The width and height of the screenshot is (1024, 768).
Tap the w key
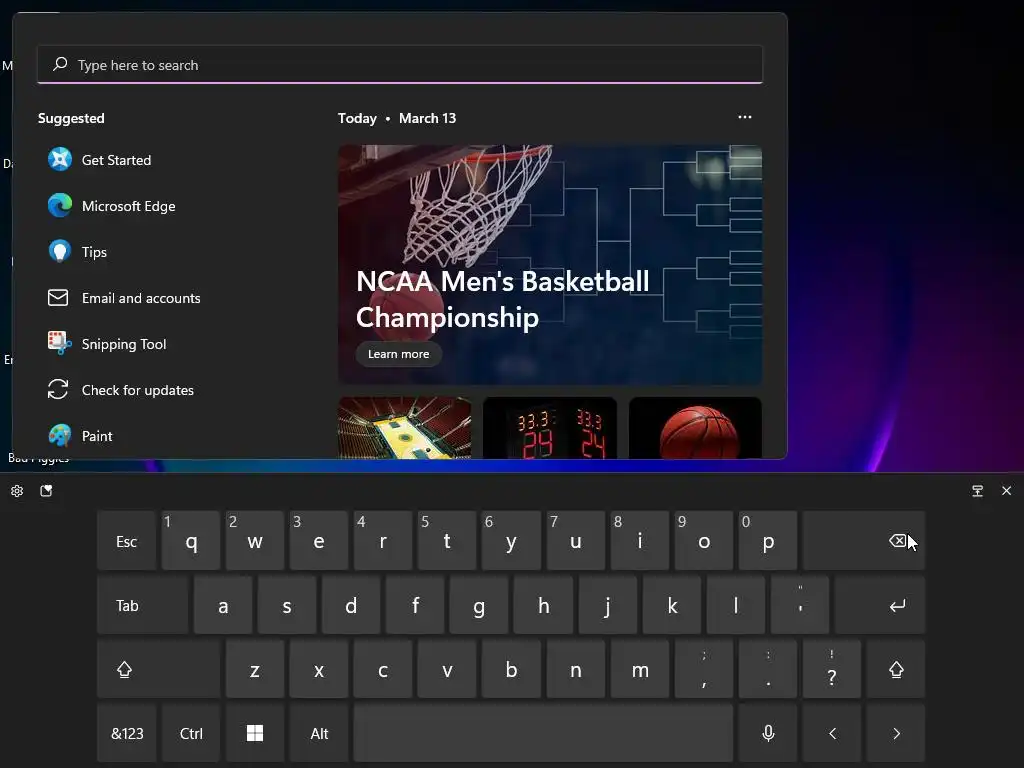[x=255, y=541]
